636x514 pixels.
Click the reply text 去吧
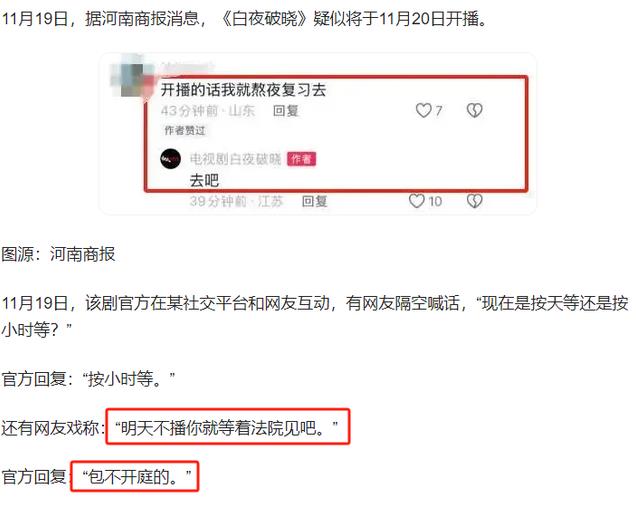[x=204, y=181]
